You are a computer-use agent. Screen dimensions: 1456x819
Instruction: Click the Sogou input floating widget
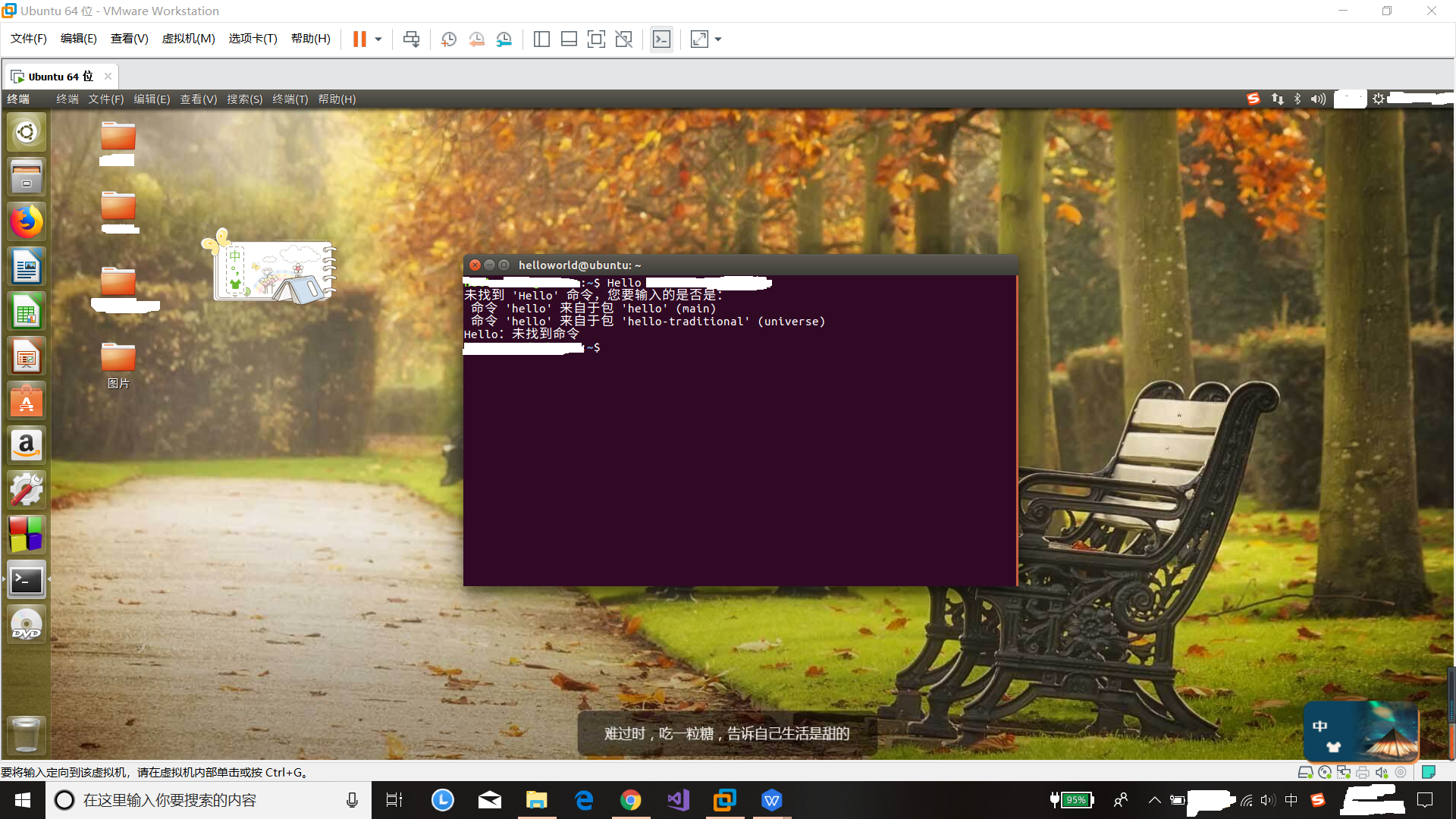(x=1360, y=731)
